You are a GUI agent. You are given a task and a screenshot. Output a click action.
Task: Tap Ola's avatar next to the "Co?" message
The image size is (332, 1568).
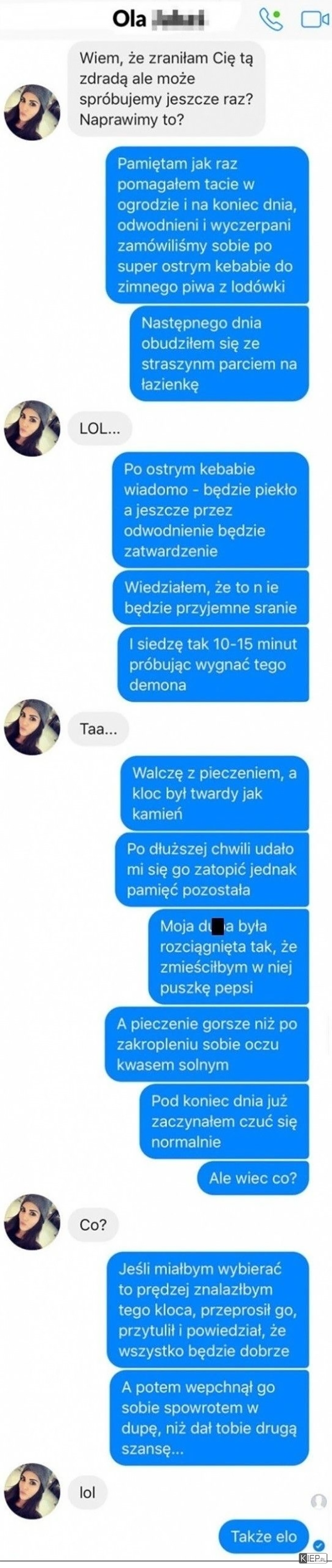pos(32,1222)
